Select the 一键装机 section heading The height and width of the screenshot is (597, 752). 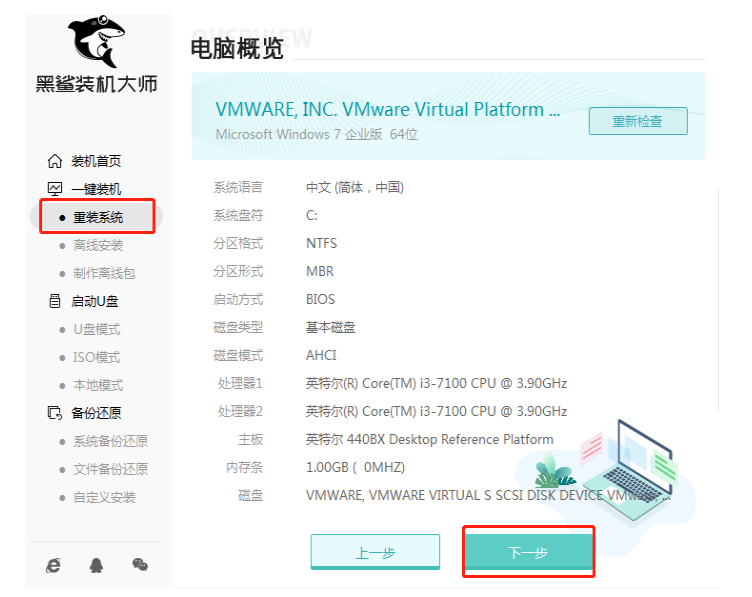pos(96,189)
